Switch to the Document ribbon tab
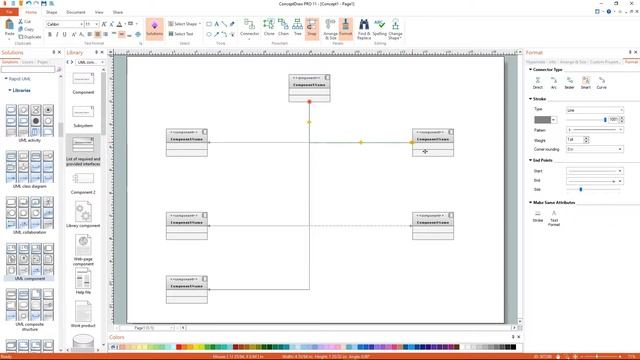The width and height of the screenshot is (640, 360). (x=76, y=12)
